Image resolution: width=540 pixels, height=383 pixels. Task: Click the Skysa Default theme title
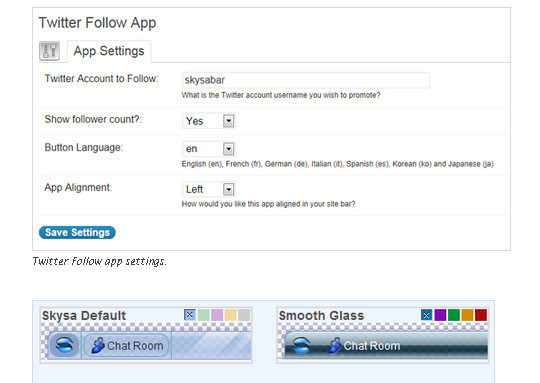point(84,316)
